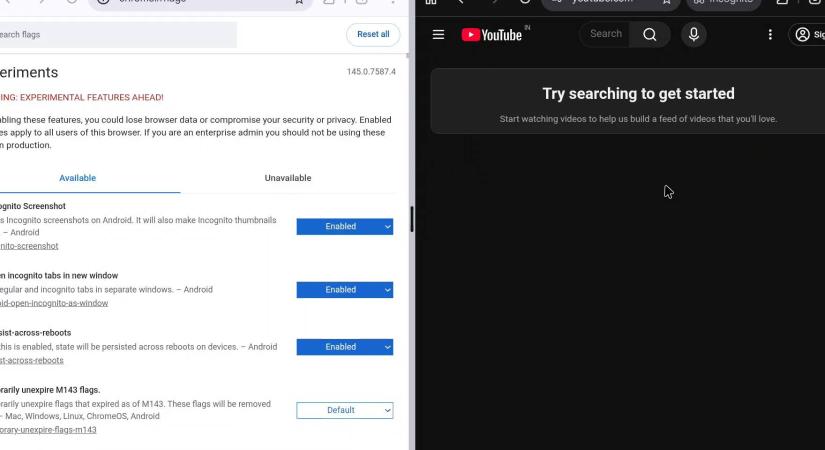Screen dimensions: 825x450
Task: Open the temporary-unexpire-flags-m143 link
Action: [48, 430]
